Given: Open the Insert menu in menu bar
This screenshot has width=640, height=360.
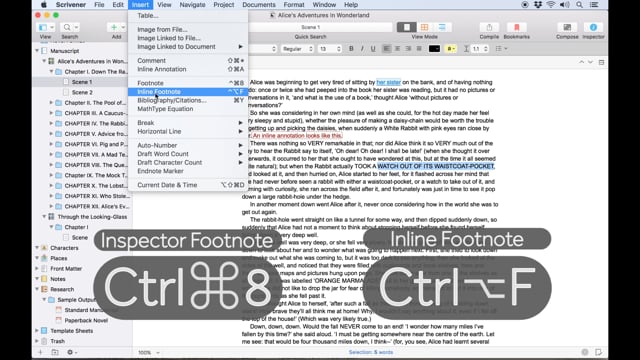Looking at the screenshot, I should (x=140, y=5).
